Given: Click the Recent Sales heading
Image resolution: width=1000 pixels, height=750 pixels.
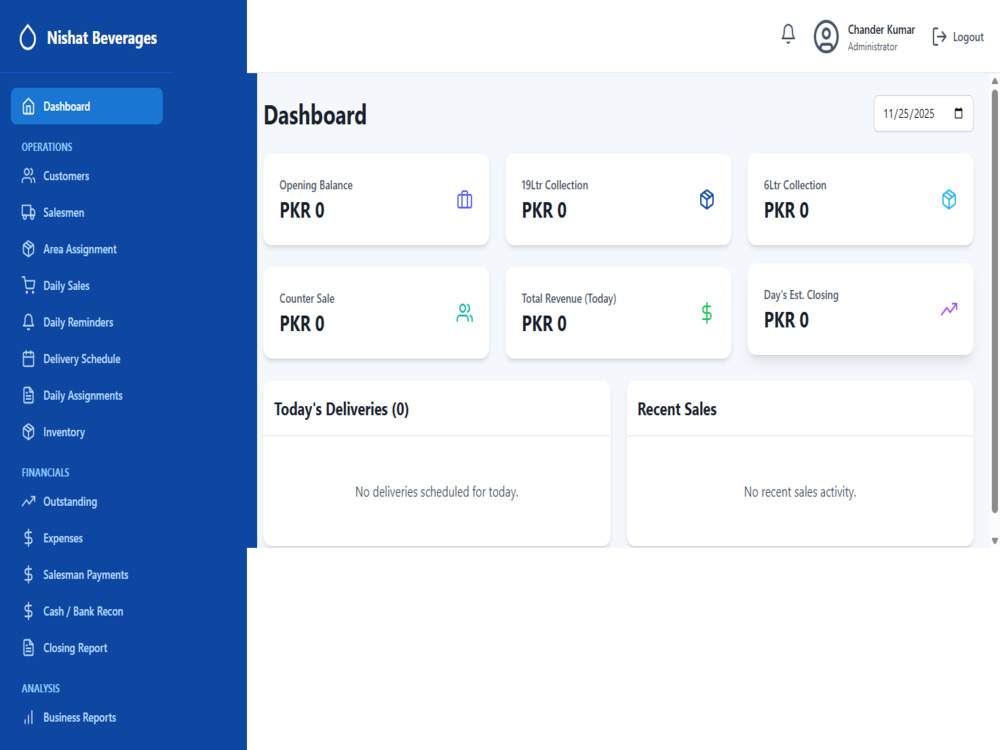Looking at the screenshot, I should coord(677,409).
